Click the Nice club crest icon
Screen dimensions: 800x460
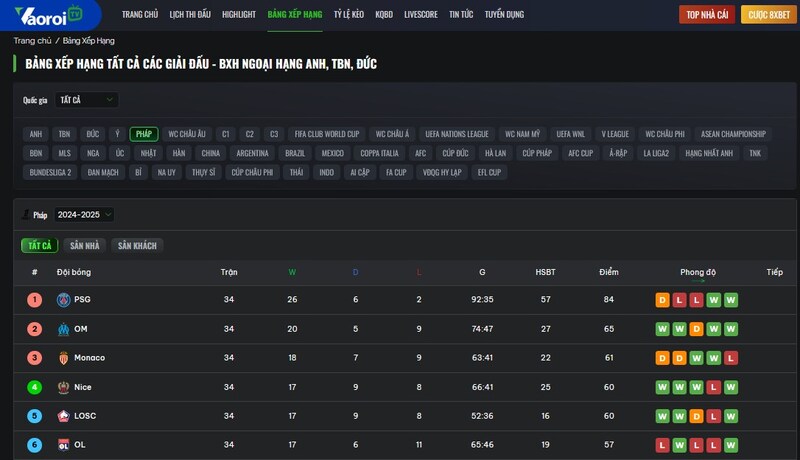click(63, 387)
